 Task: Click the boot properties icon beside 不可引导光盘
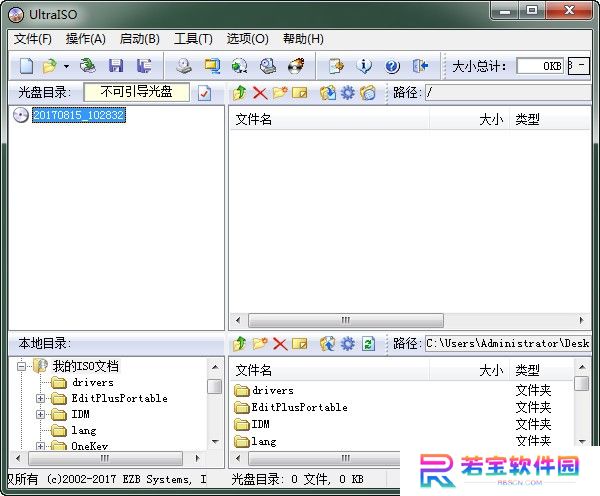[204, 93]
